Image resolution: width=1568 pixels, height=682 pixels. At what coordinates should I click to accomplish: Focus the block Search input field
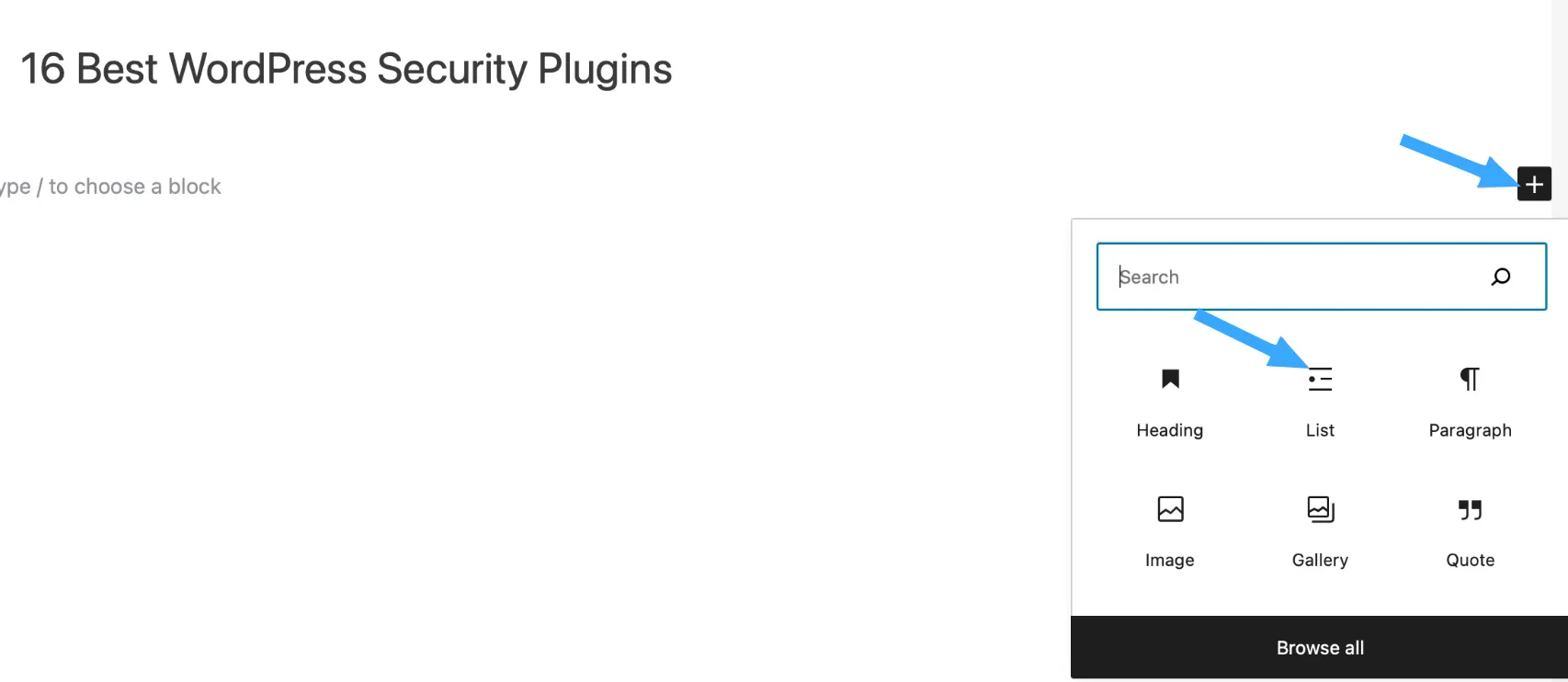1322,277
